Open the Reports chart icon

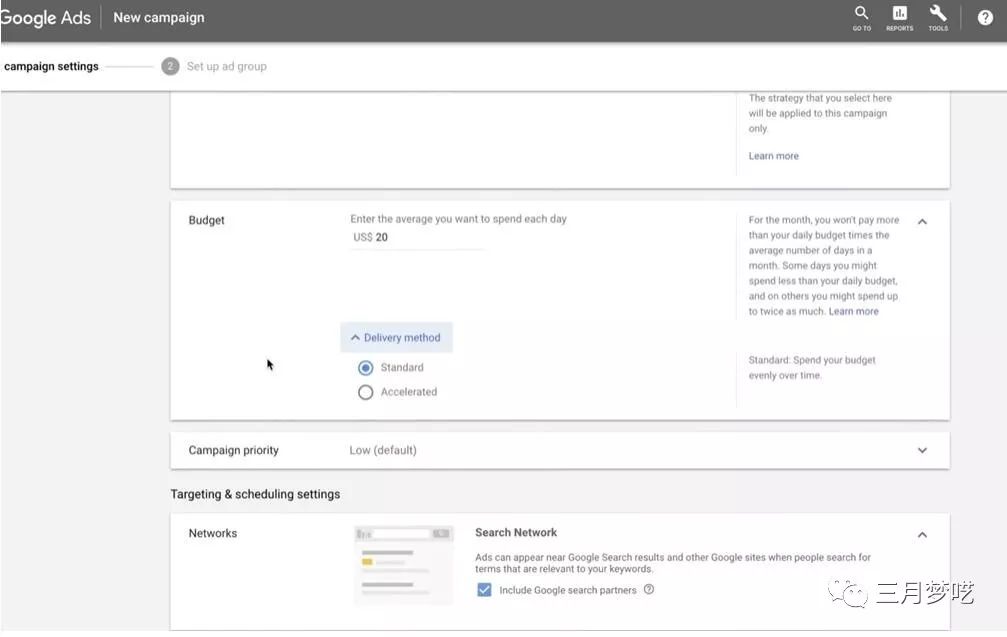tap(899, 16)
